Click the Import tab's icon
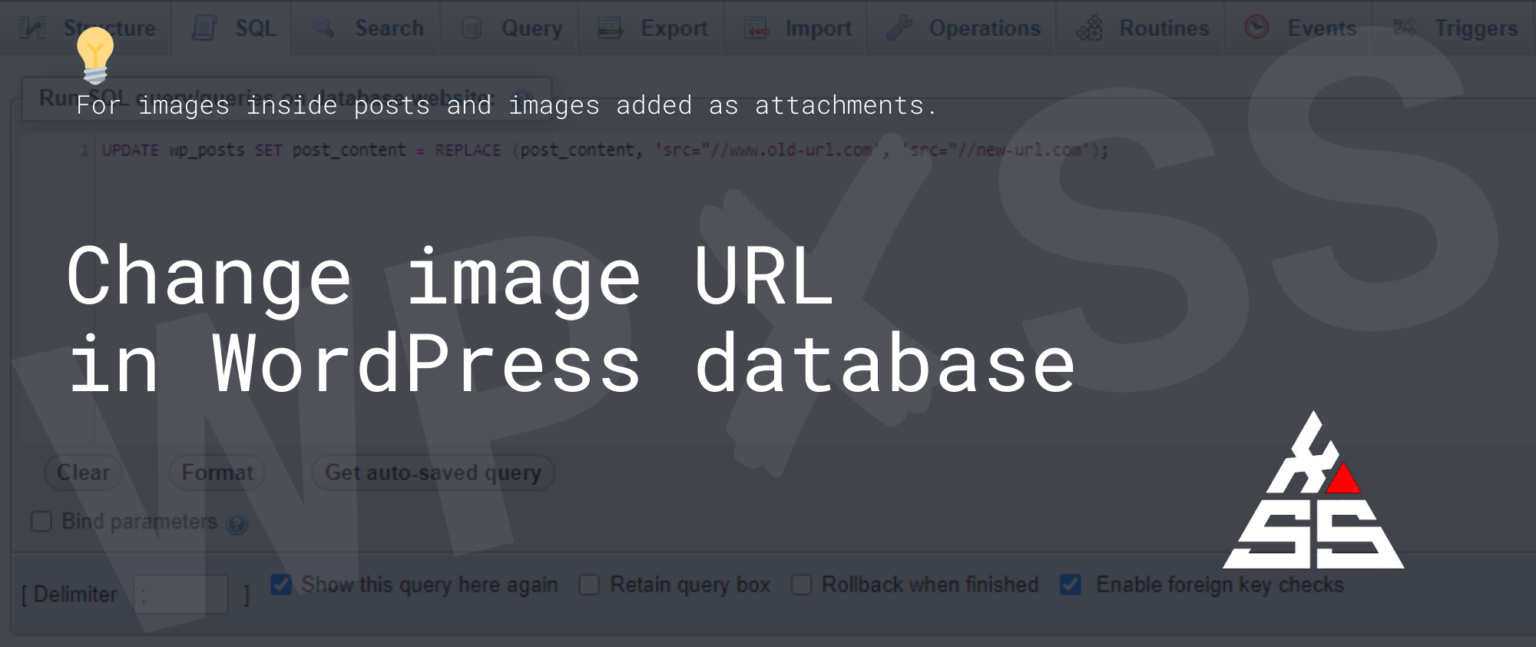Viewport: 1536px width, 647px height. click(x=757, y=28)
